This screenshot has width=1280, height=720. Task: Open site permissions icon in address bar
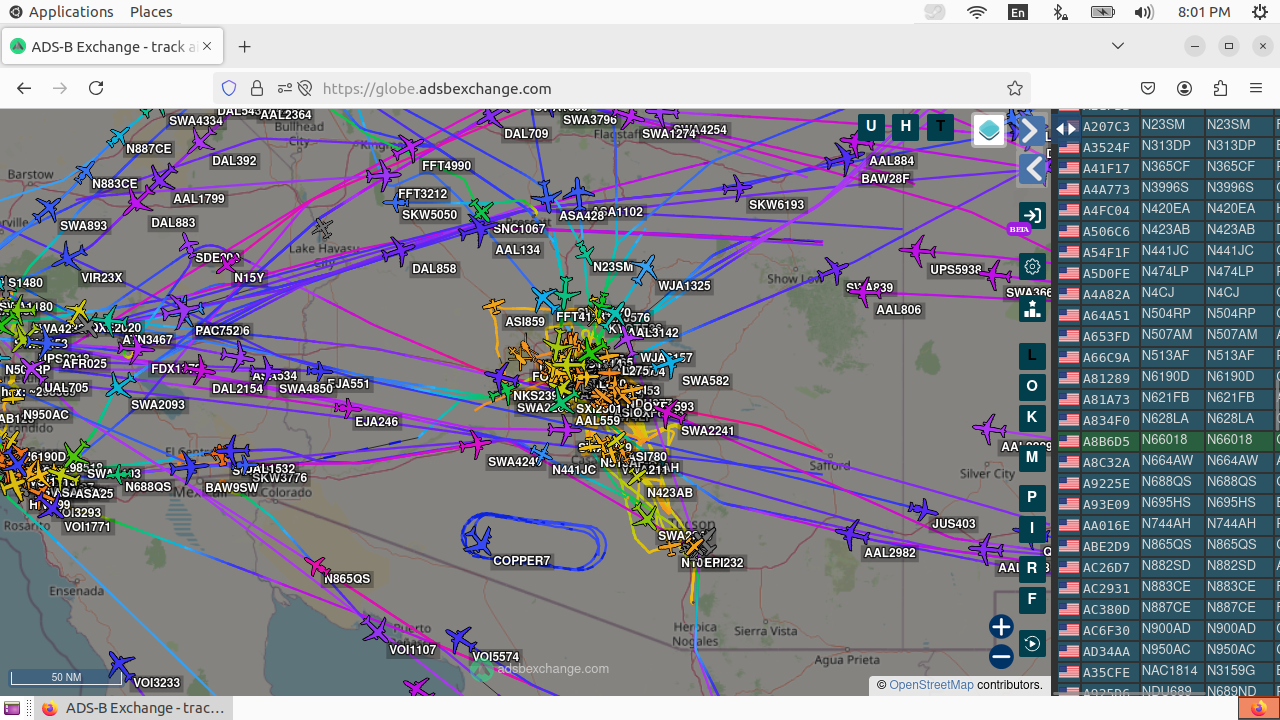coord(285,88)
